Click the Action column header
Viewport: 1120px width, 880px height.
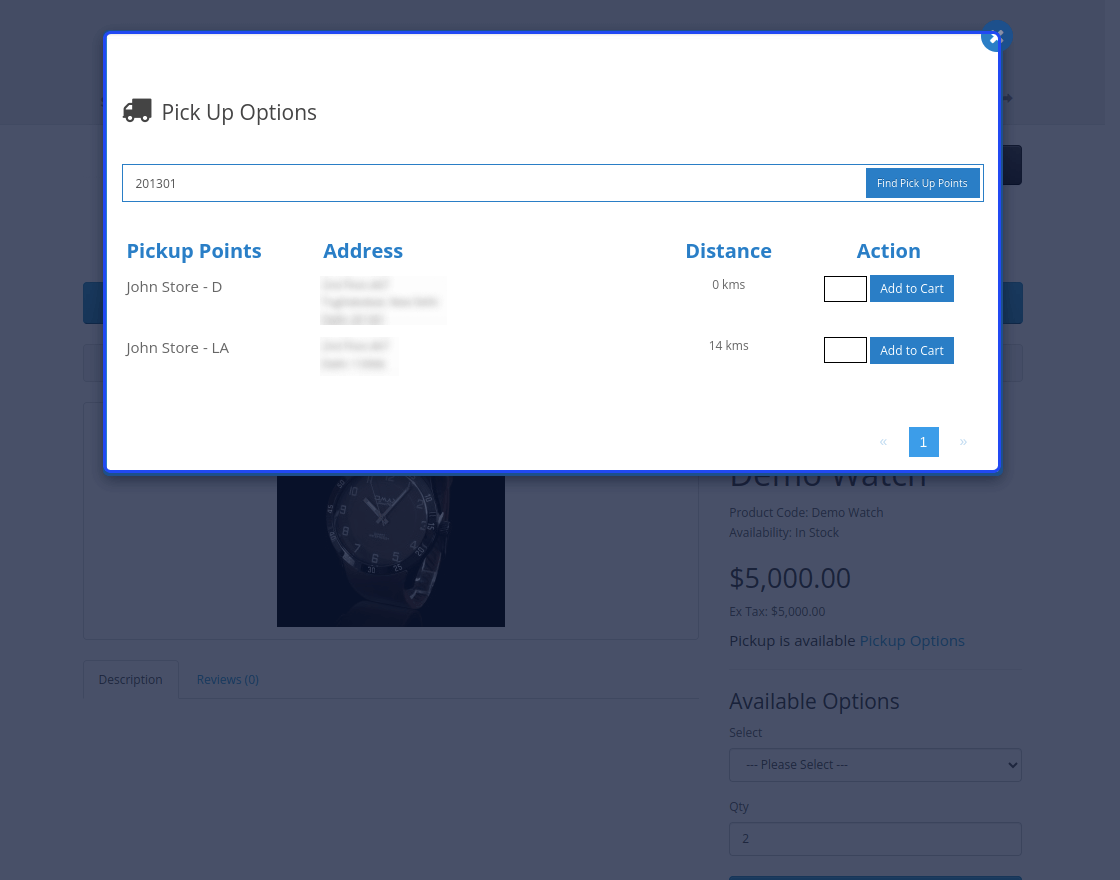pos(888,251)
